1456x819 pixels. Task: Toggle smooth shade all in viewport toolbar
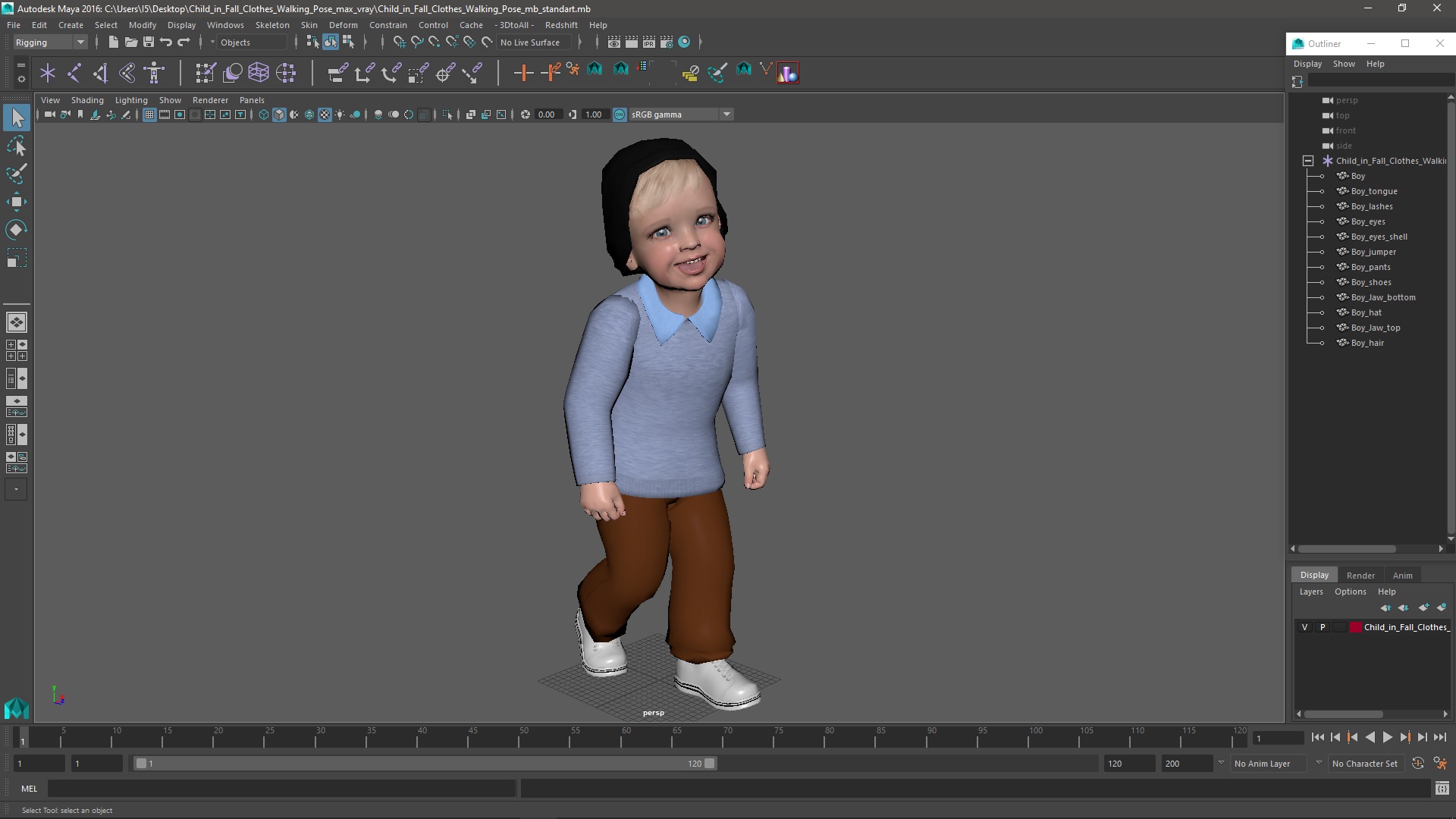(278, 115)
